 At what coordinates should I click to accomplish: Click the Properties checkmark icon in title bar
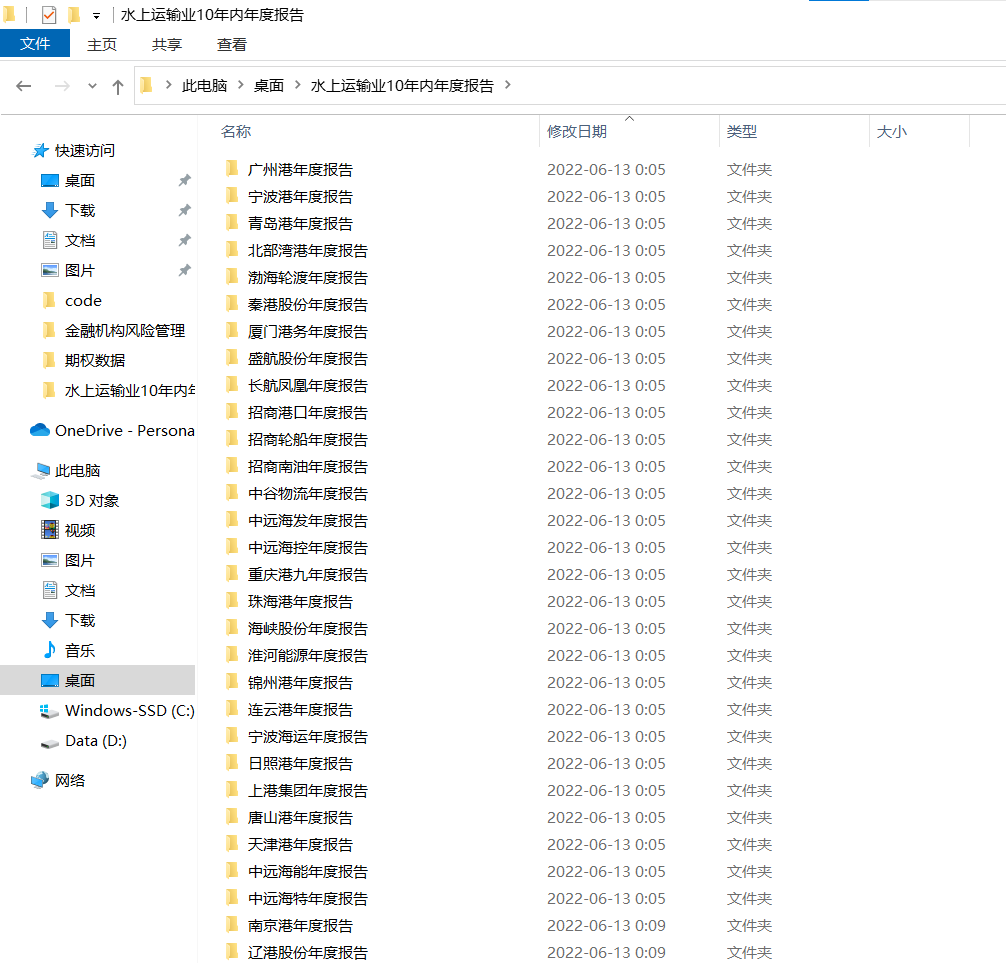[49, 14]
